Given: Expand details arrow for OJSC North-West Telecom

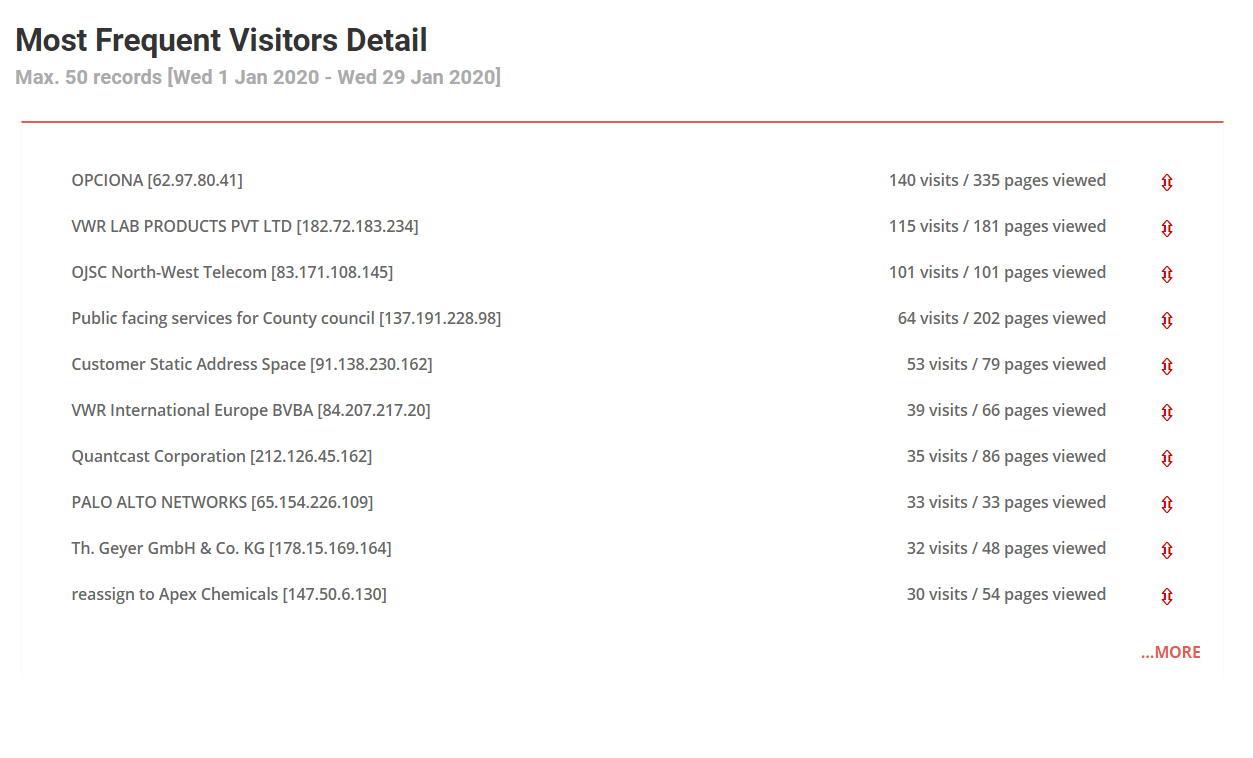Looking at the screenshot, I should tap(1166, 274).
